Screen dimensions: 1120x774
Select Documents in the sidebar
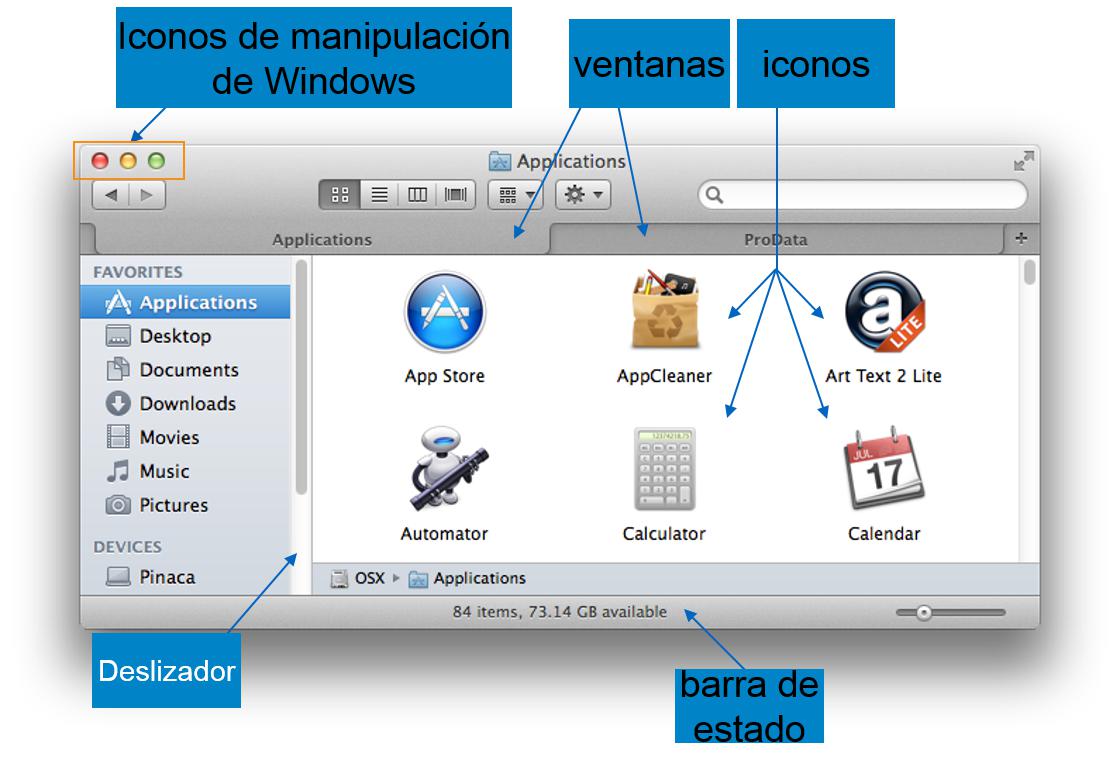(186, 369)
